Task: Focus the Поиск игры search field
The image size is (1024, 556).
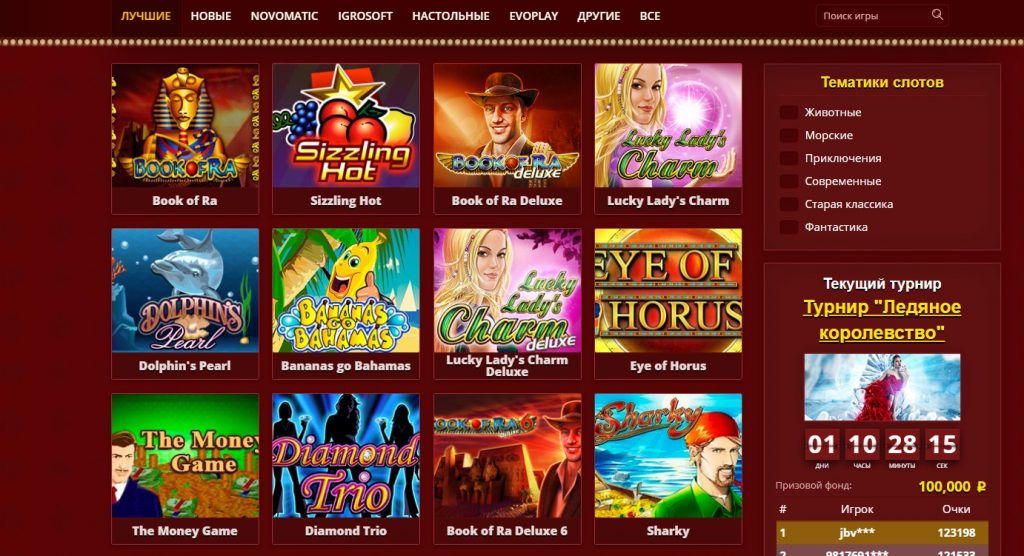Action: [x=874, y=15]
